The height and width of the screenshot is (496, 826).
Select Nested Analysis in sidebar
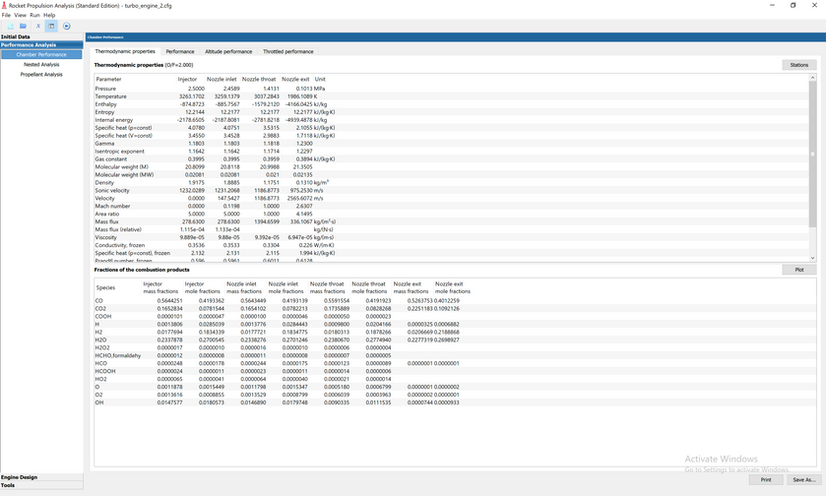coord(42,64)
